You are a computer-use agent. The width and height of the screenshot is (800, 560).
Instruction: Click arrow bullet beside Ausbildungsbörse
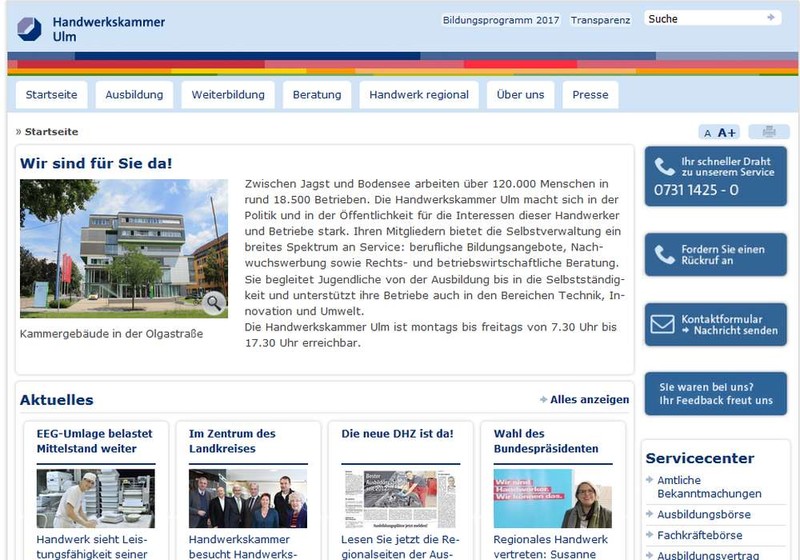pos(649,514)
